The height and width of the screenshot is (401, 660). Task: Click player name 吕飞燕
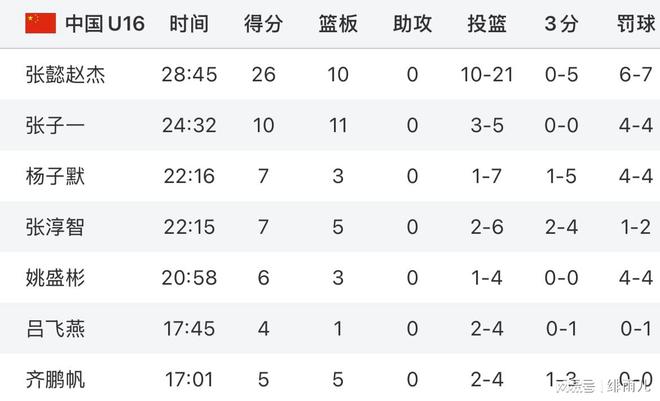pyautogui.click(x=55, y=329)
